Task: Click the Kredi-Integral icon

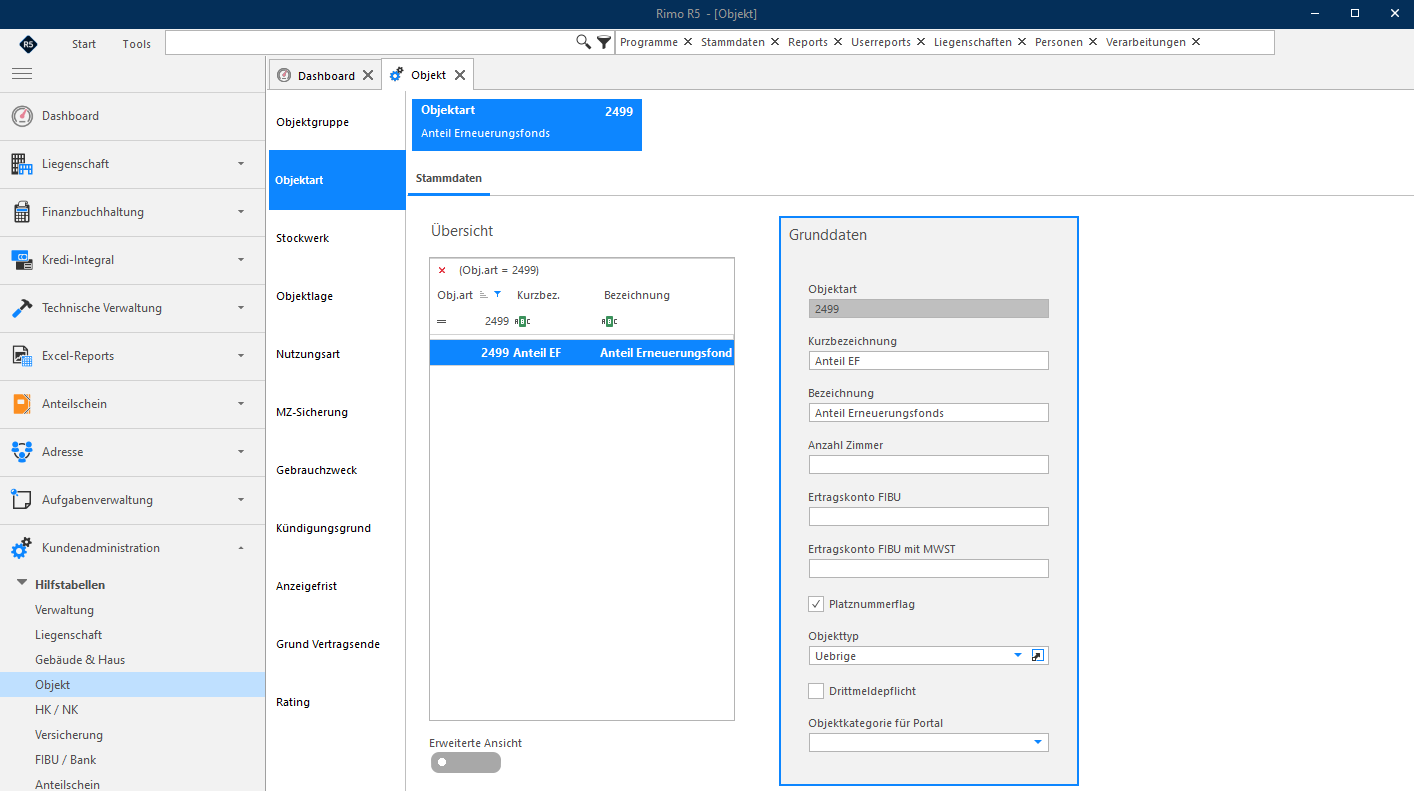Action: (22, 260)
